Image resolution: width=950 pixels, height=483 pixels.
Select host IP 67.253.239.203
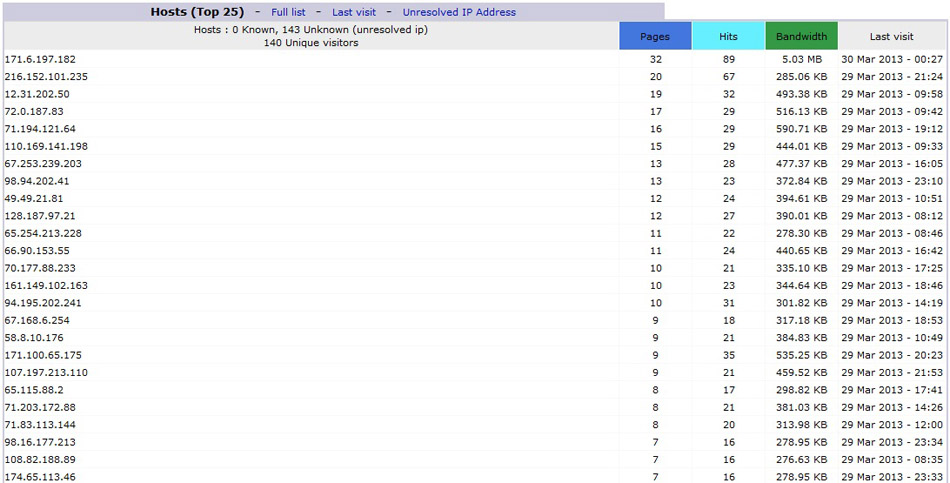pos(43,164)
